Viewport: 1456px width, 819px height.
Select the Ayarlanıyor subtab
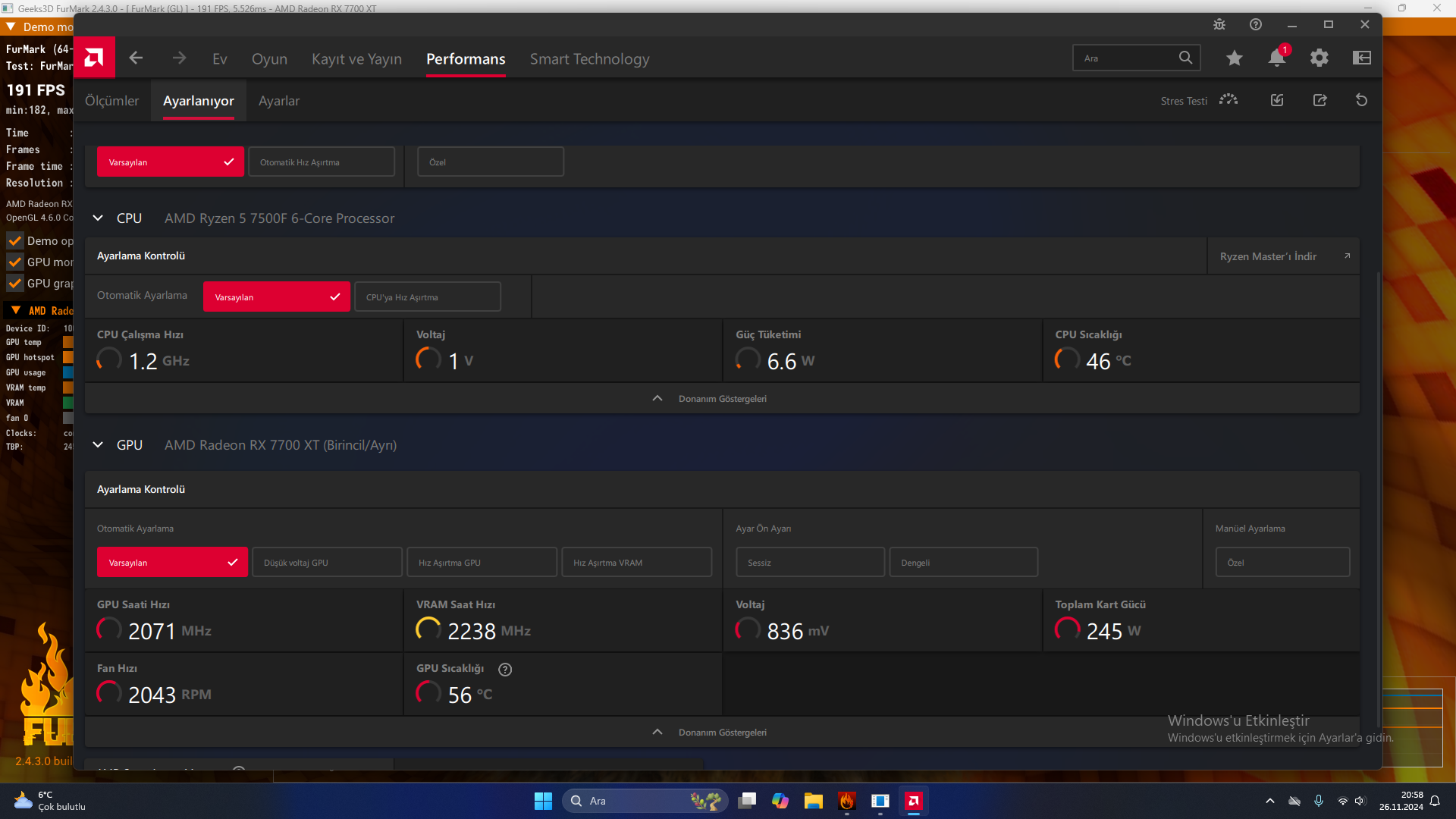coord(199,101)
